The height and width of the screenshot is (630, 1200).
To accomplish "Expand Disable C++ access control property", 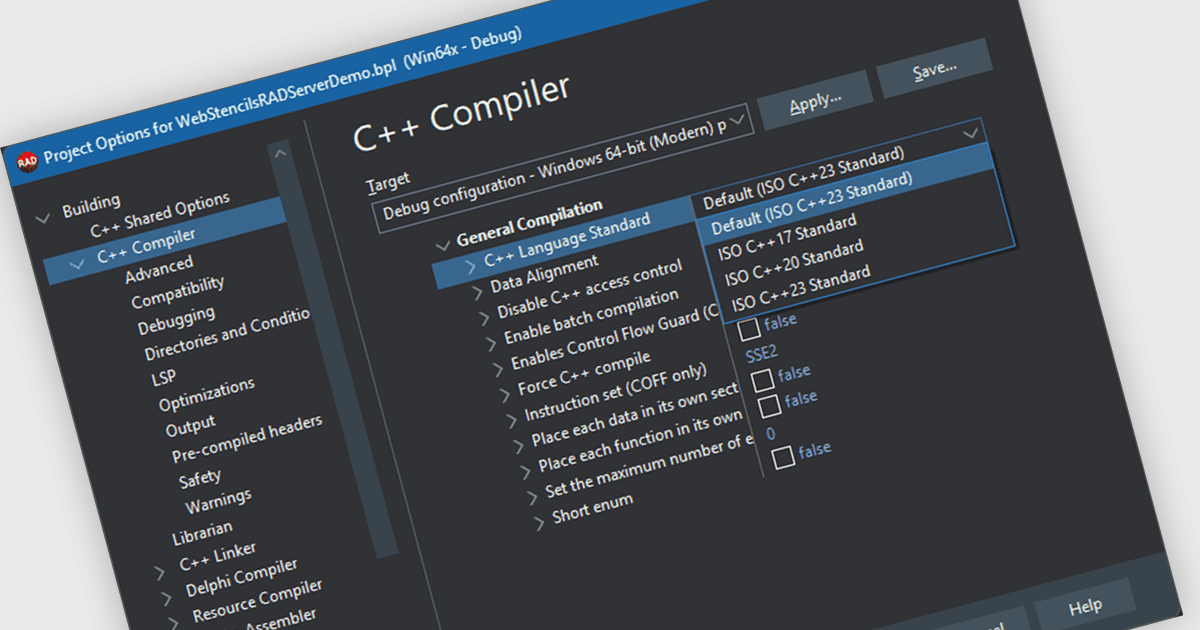I will pyautogui.click(x=484, y=318).
